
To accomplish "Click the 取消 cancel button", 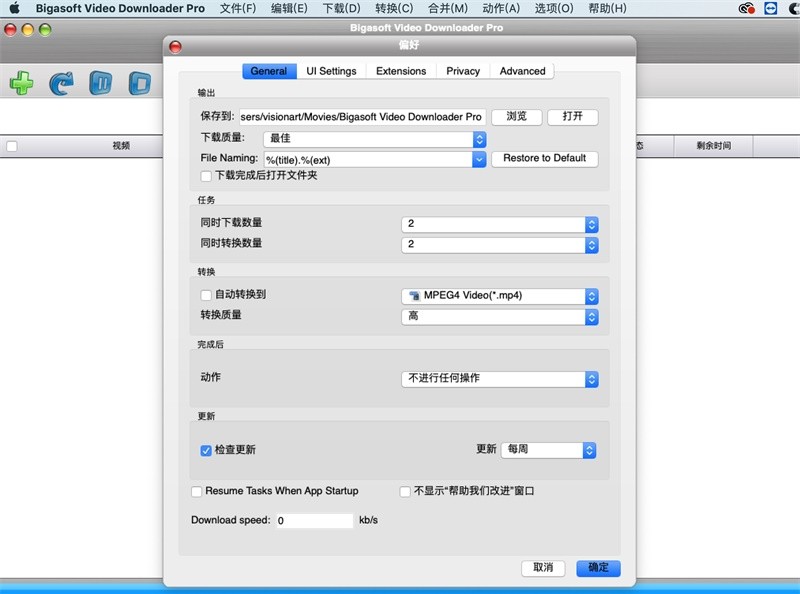I will (x=543, y=567).
